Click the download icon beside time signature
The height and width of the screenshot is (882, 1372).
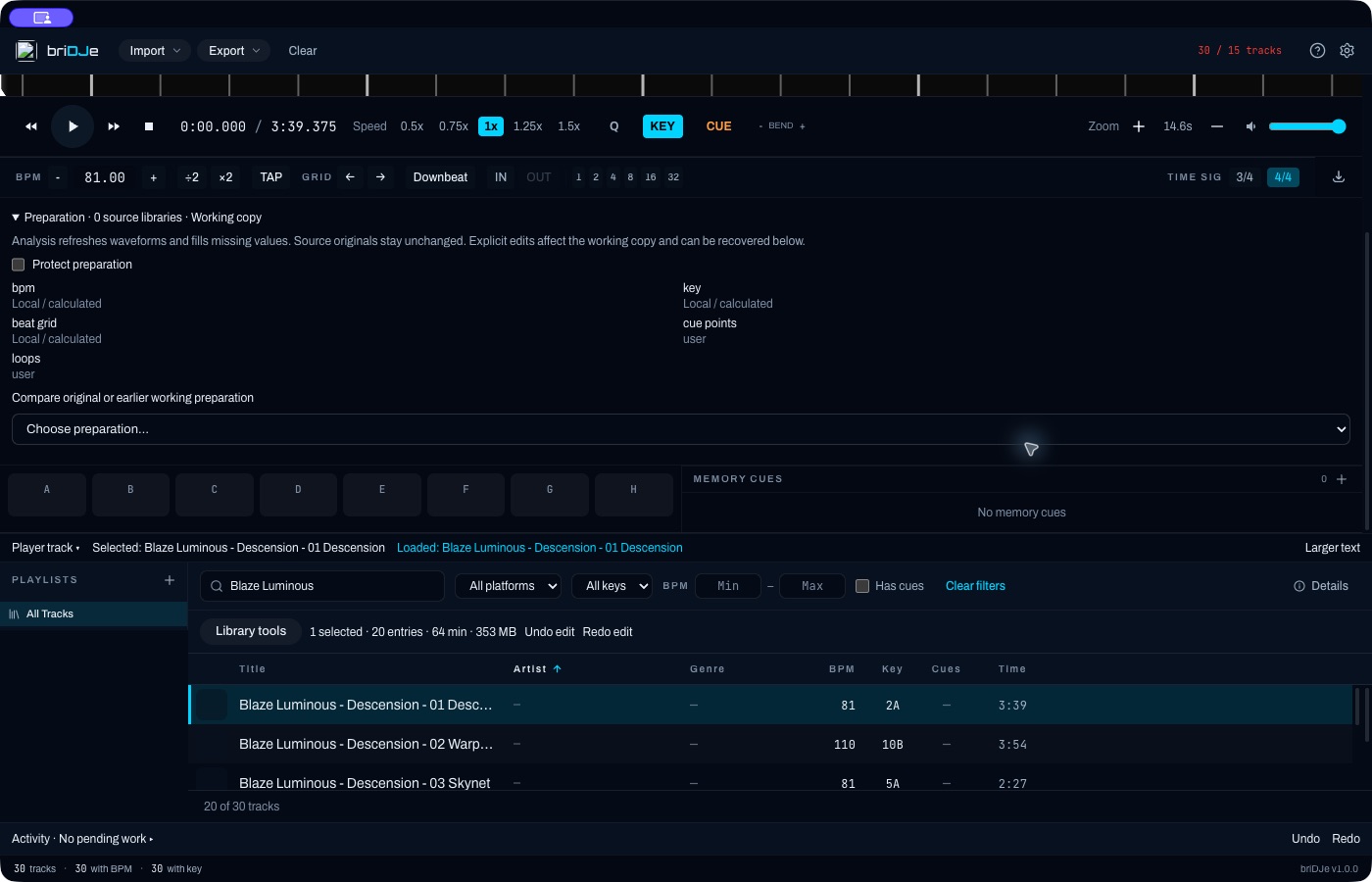coord(1339,177)
